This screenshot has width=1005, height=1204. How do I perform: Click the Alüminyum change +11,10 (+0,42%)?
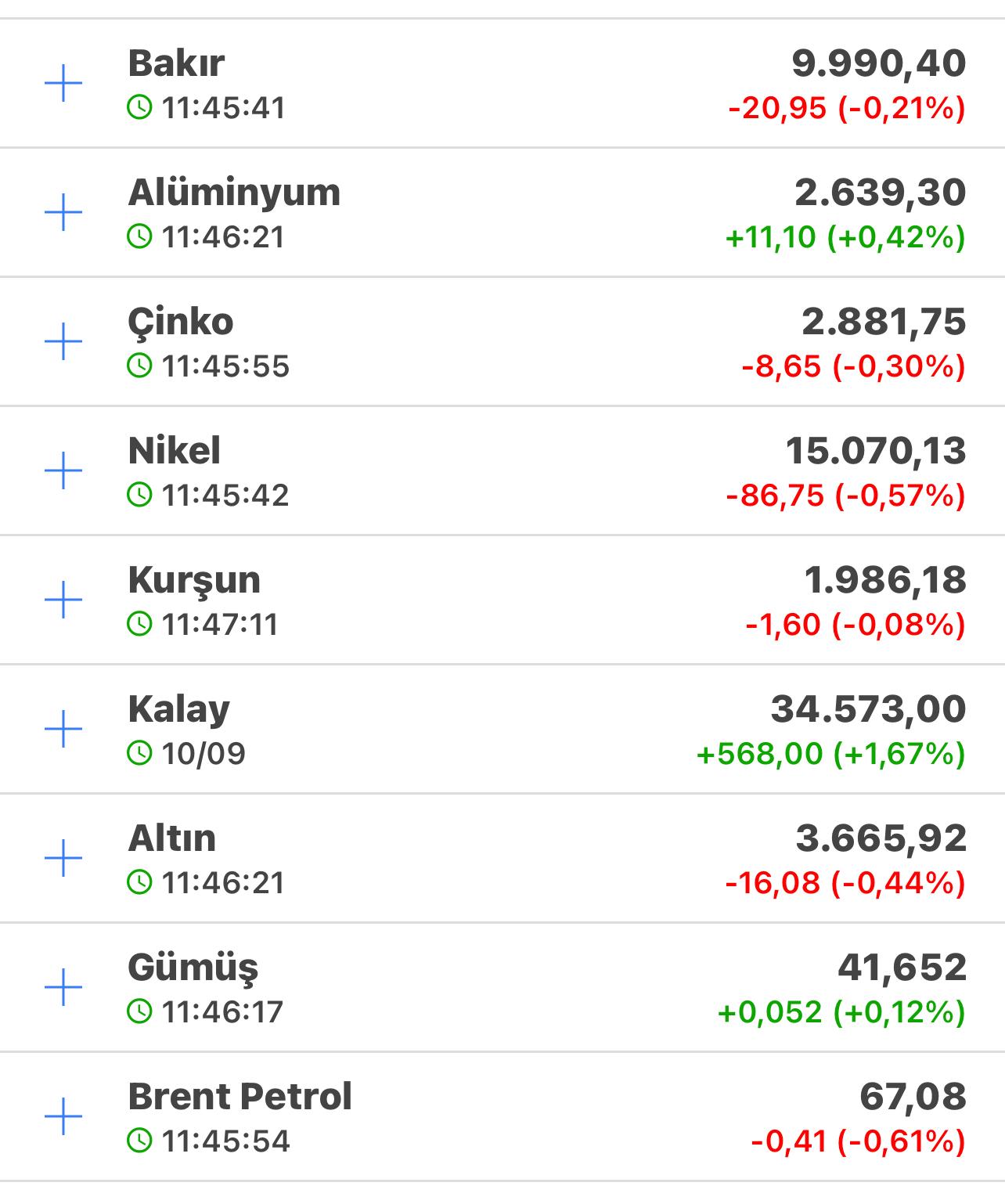pyautogui.click(x=845, y=237)
